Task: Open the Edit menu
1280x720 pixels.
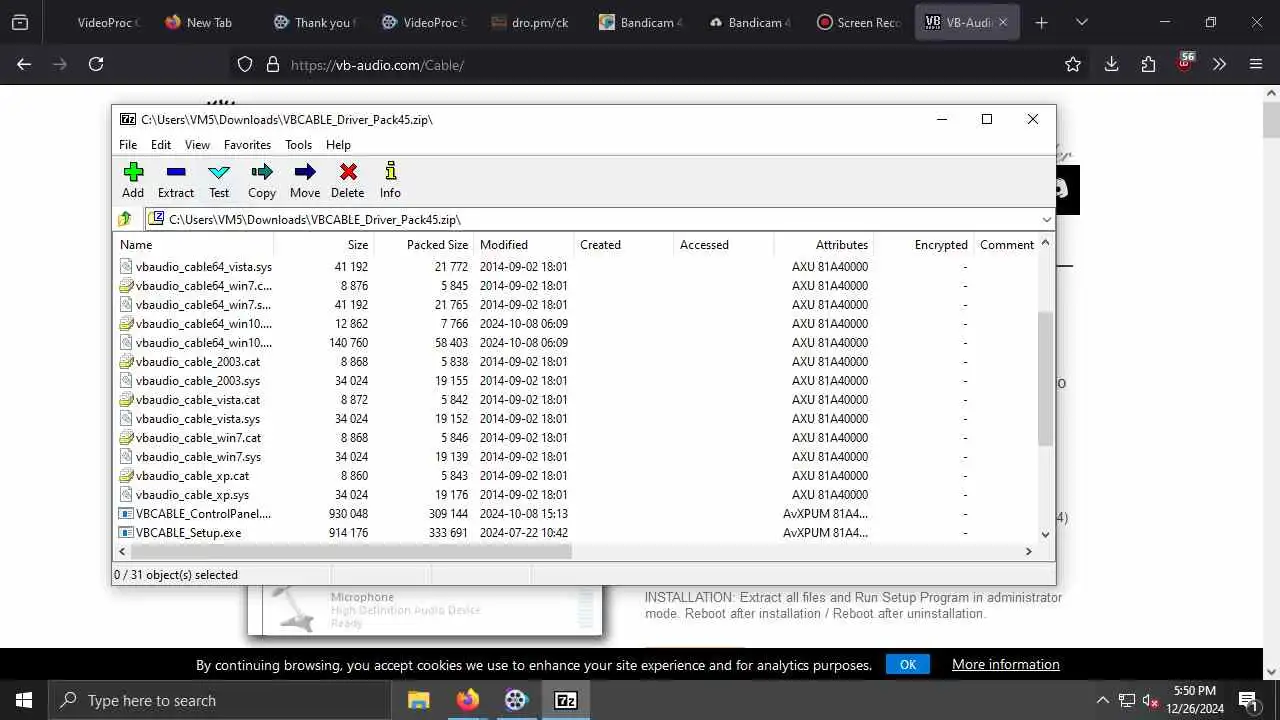Action: [x=161, y=145]
